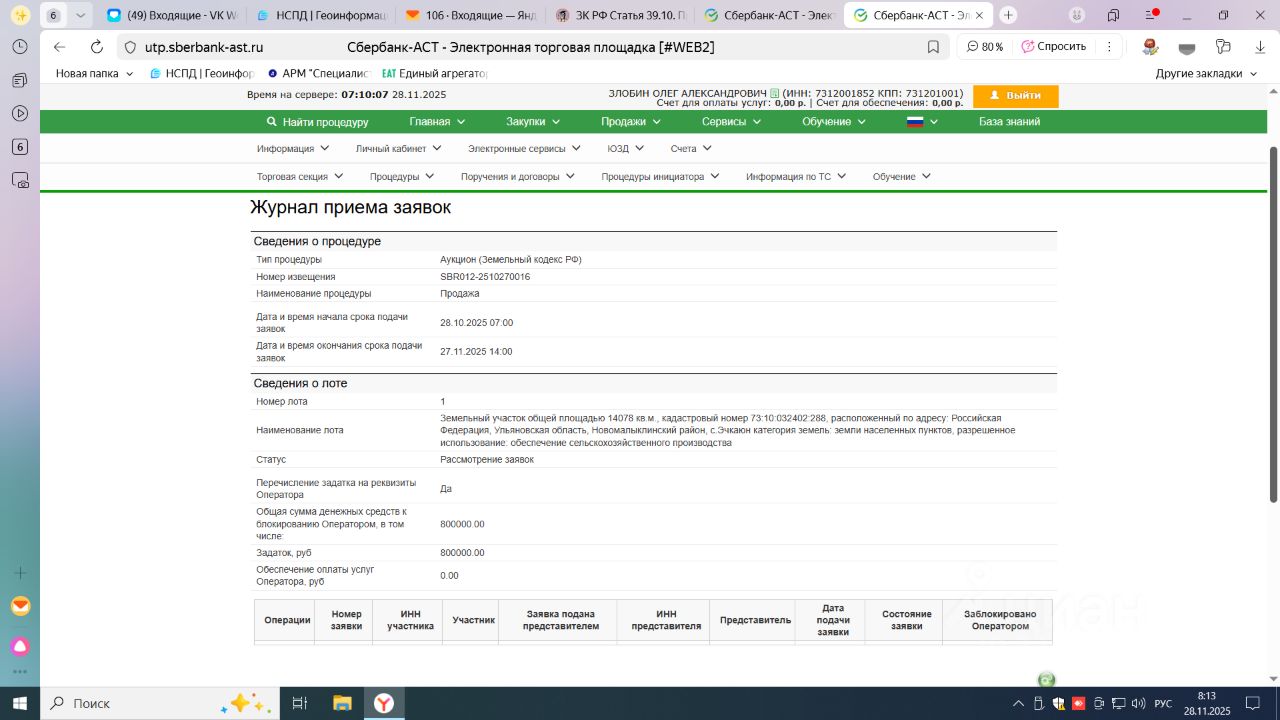
Task: Open Windows Start menu
Action: click(19, 703)
